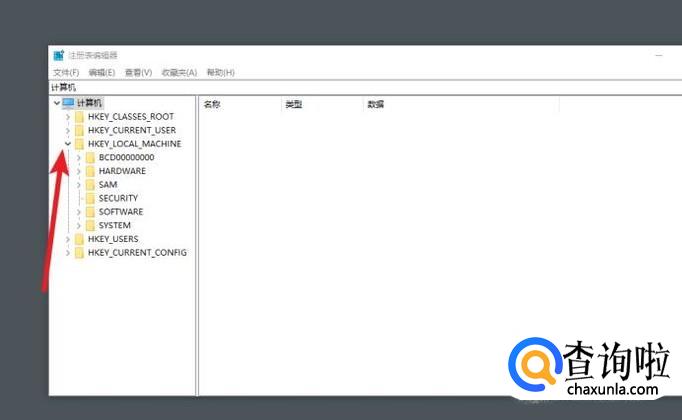Click the SOFTWARE folder icon
Viewport: 682px width, 420px height.
click(x=90, y=212)
